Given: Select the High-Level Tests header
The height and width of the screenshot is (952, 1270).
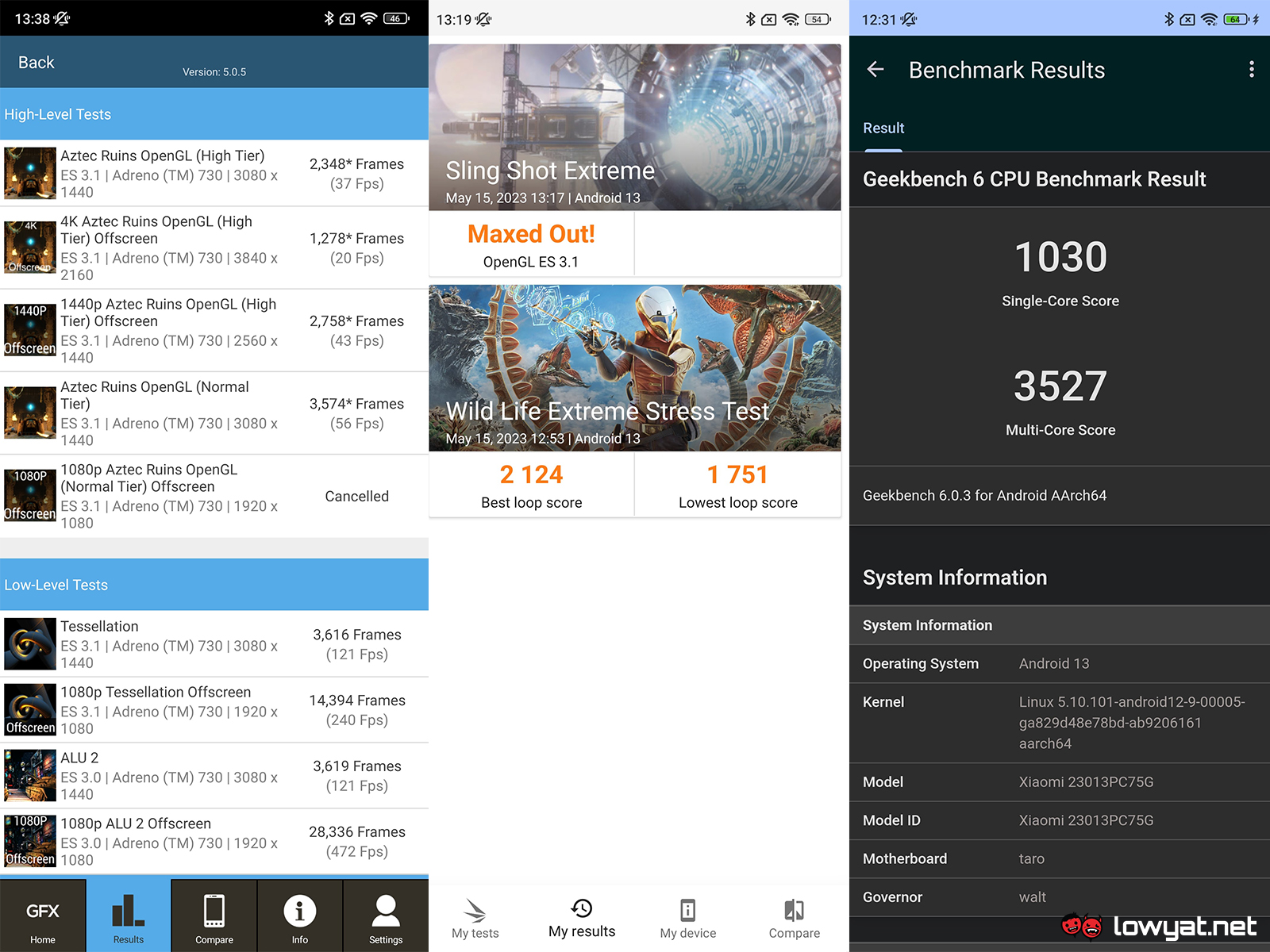Looking at the screenshot, I should point(214,114).
